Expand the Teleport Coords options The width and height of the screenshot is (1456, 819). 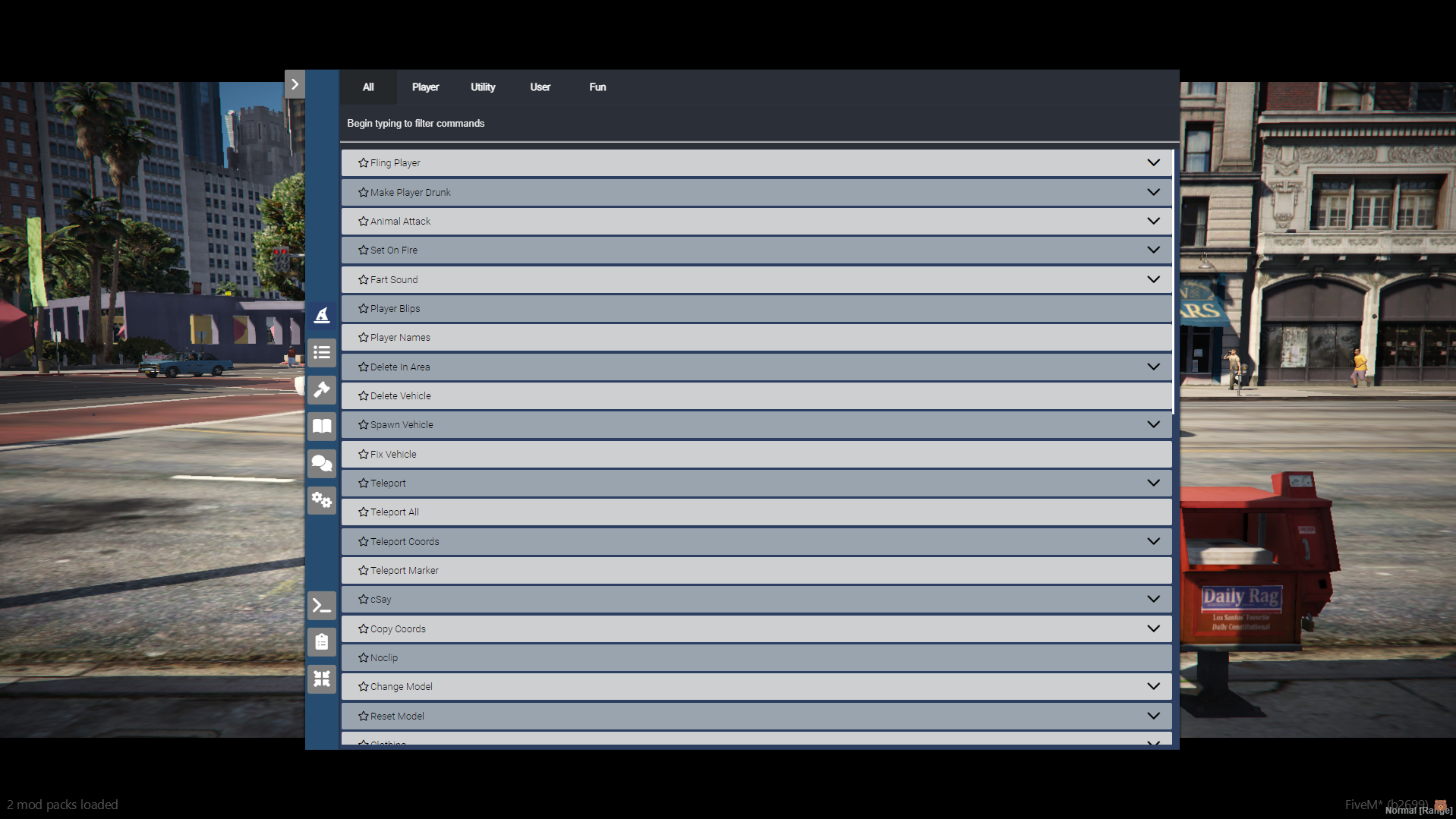tap(1153, 541)
